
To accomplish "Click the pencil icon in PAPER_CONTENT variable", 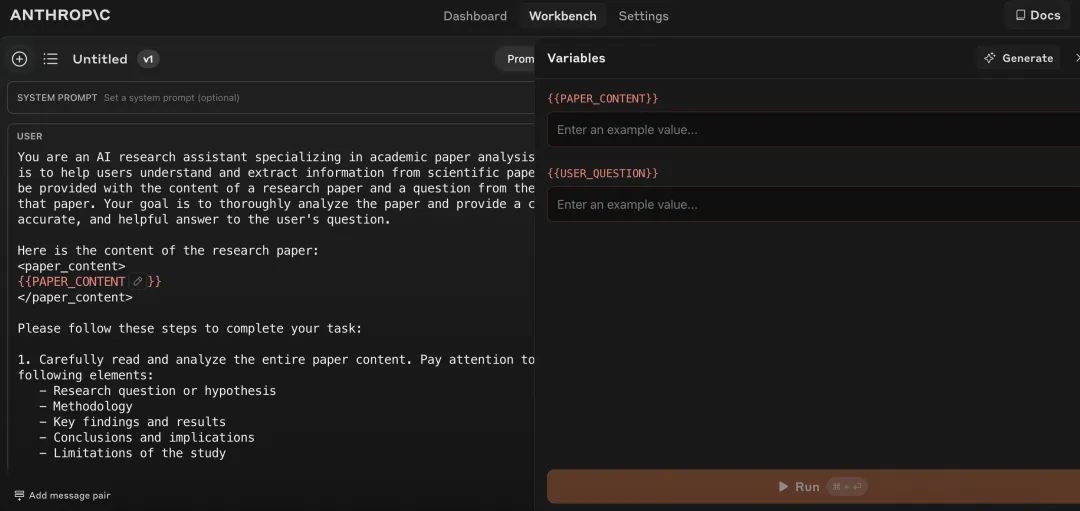I will tap(138, 282).
